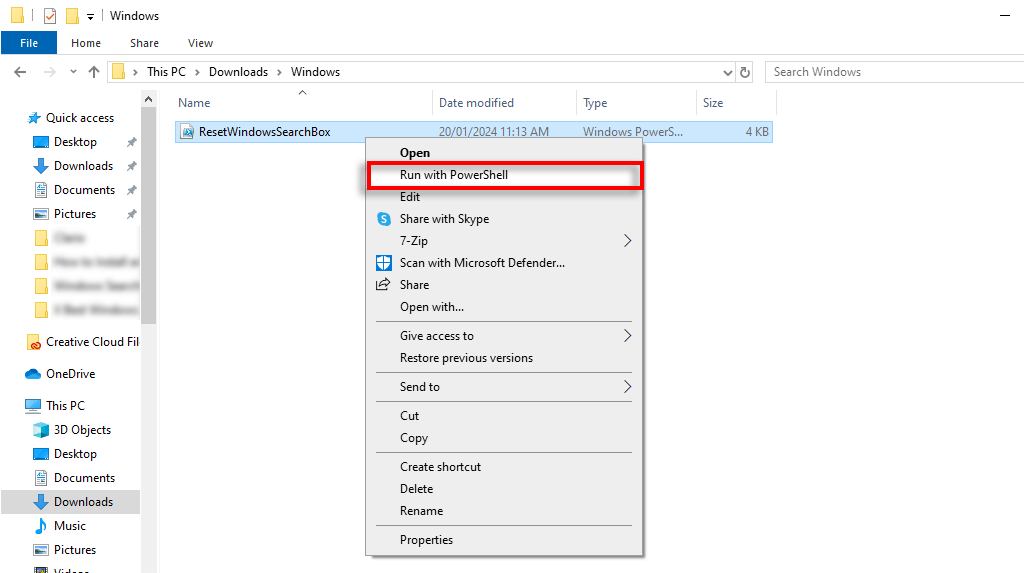Click the properties checkmark quick access icon
Screen dimensions: 1024x573
(49, 16)
